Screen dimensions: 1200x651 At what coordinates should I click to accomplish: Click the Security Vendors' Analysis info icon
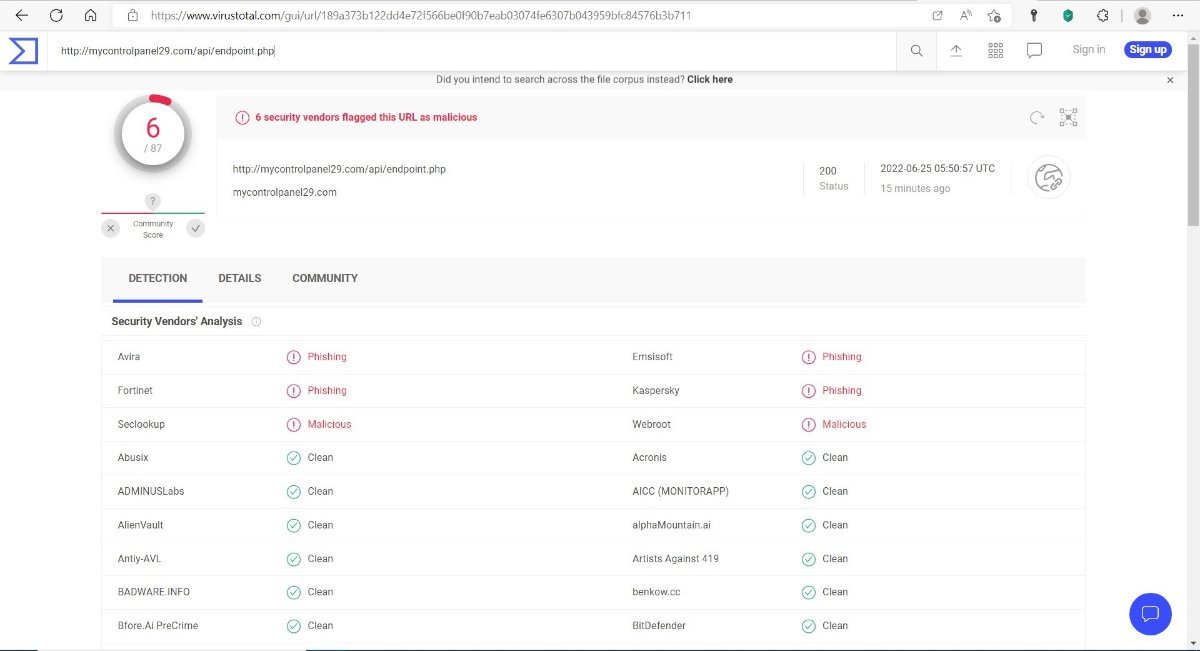click(x=256, y=322)
